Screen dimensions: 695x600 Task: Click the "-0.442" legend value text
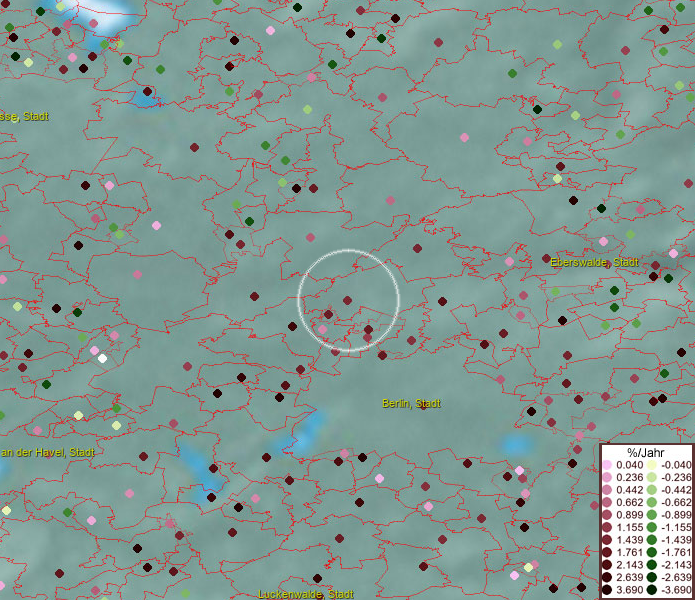click(x=676, y=490)
